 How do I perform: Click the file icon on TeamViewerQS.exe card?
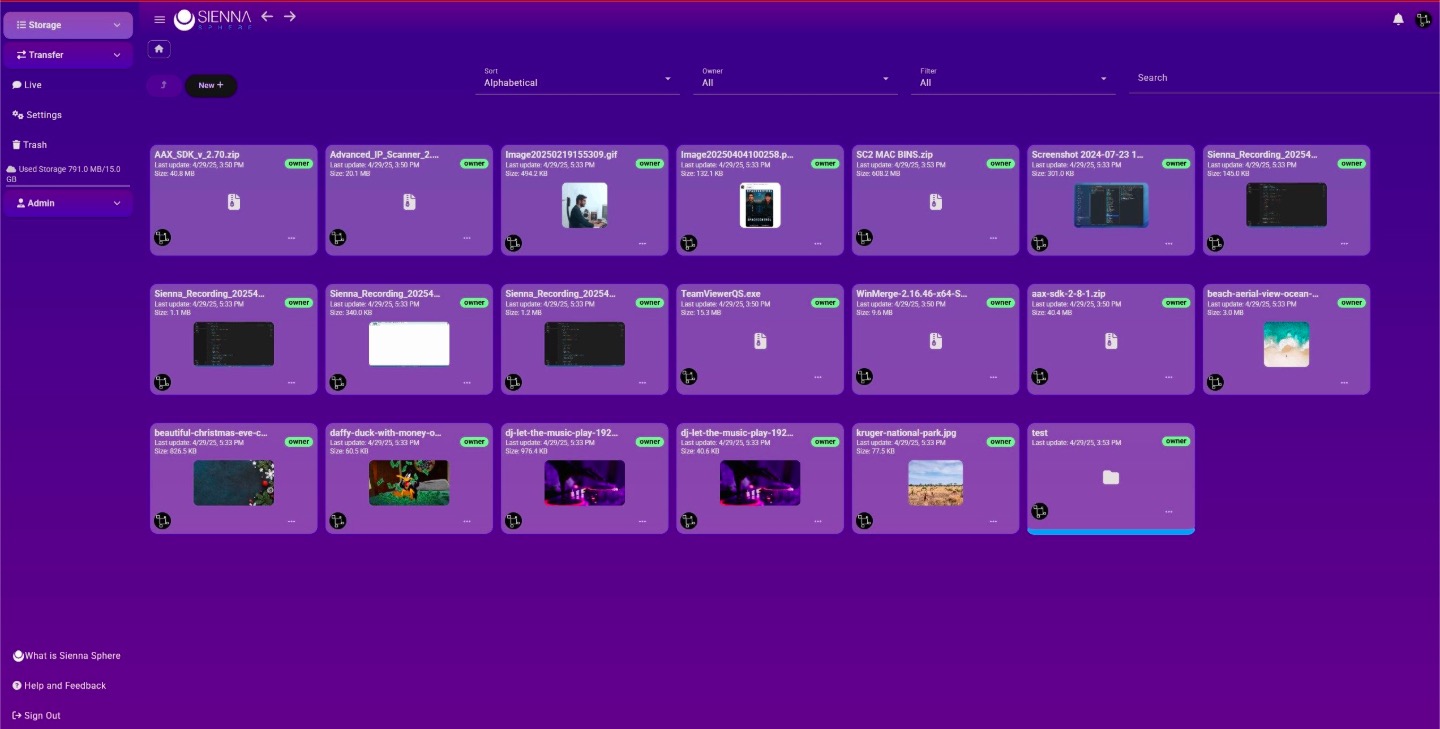[760, 341]
